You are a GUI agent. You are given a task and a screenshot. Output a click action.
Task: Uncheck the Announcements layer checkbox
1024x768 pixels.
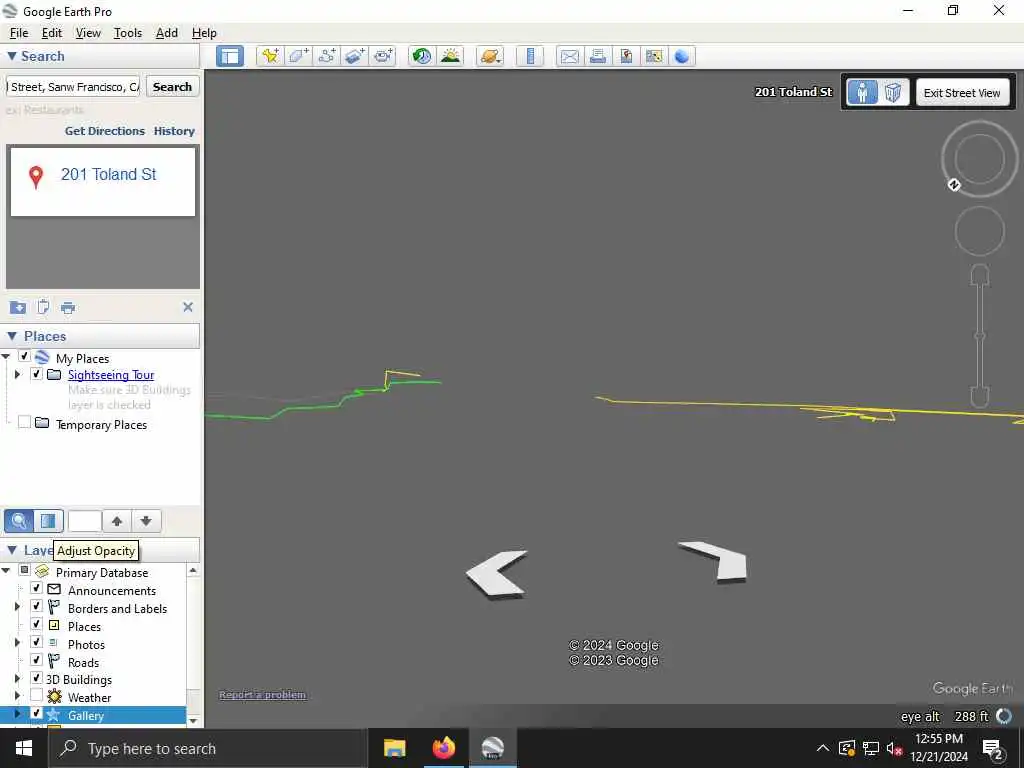37,588
